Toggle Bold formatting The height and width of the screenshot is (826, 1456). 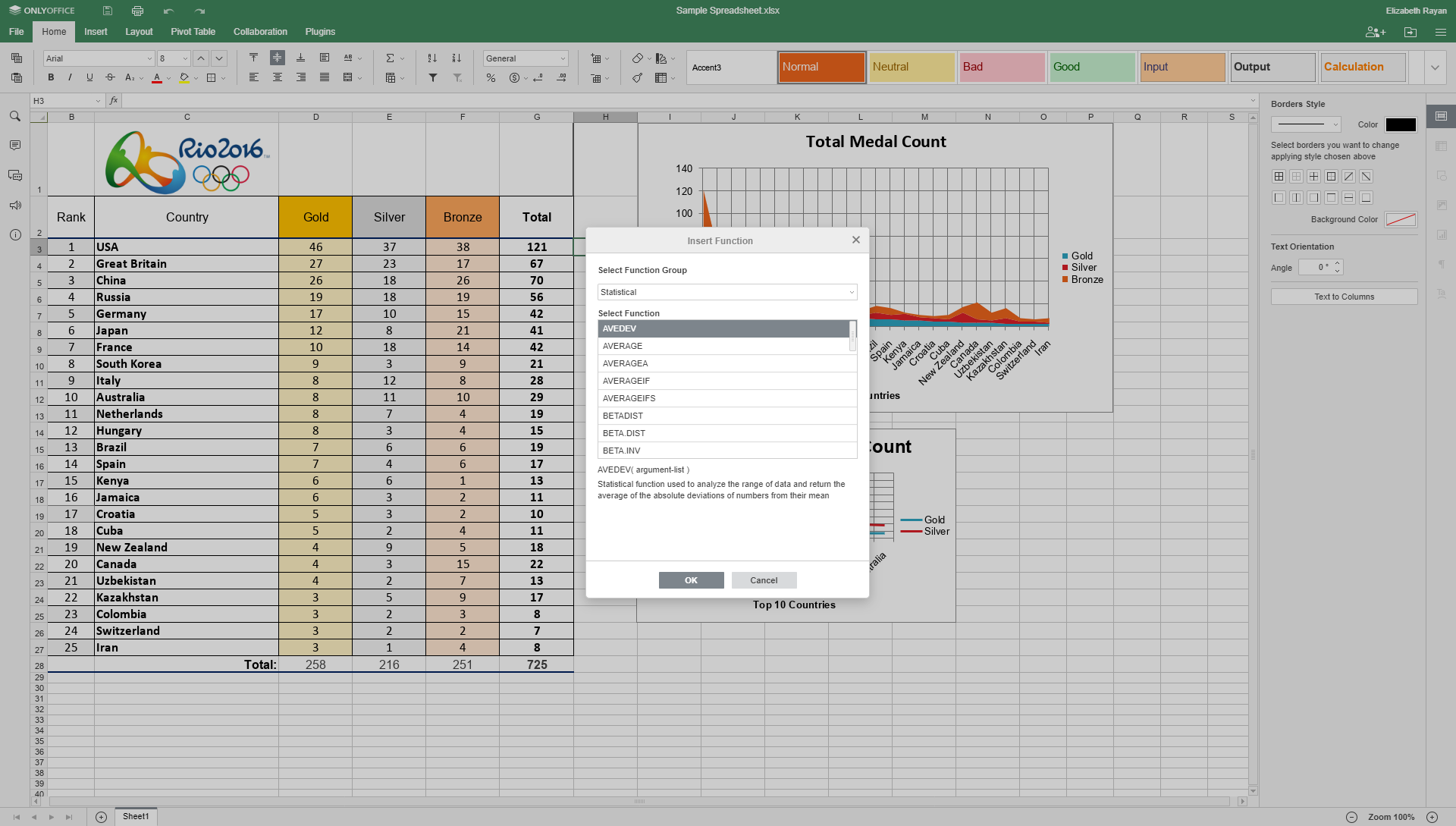click(x=51, y=77)
